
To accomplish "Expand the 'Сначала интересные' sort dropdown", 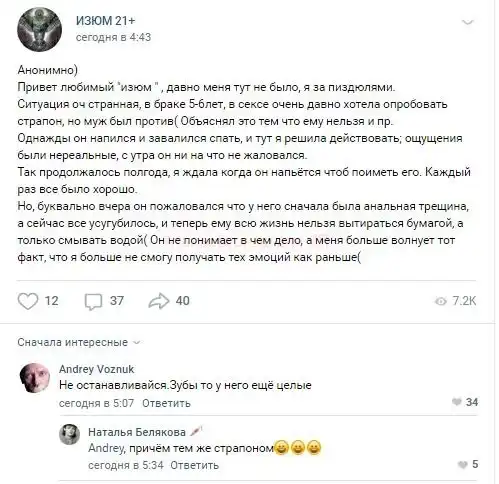I will pos(79,342).
